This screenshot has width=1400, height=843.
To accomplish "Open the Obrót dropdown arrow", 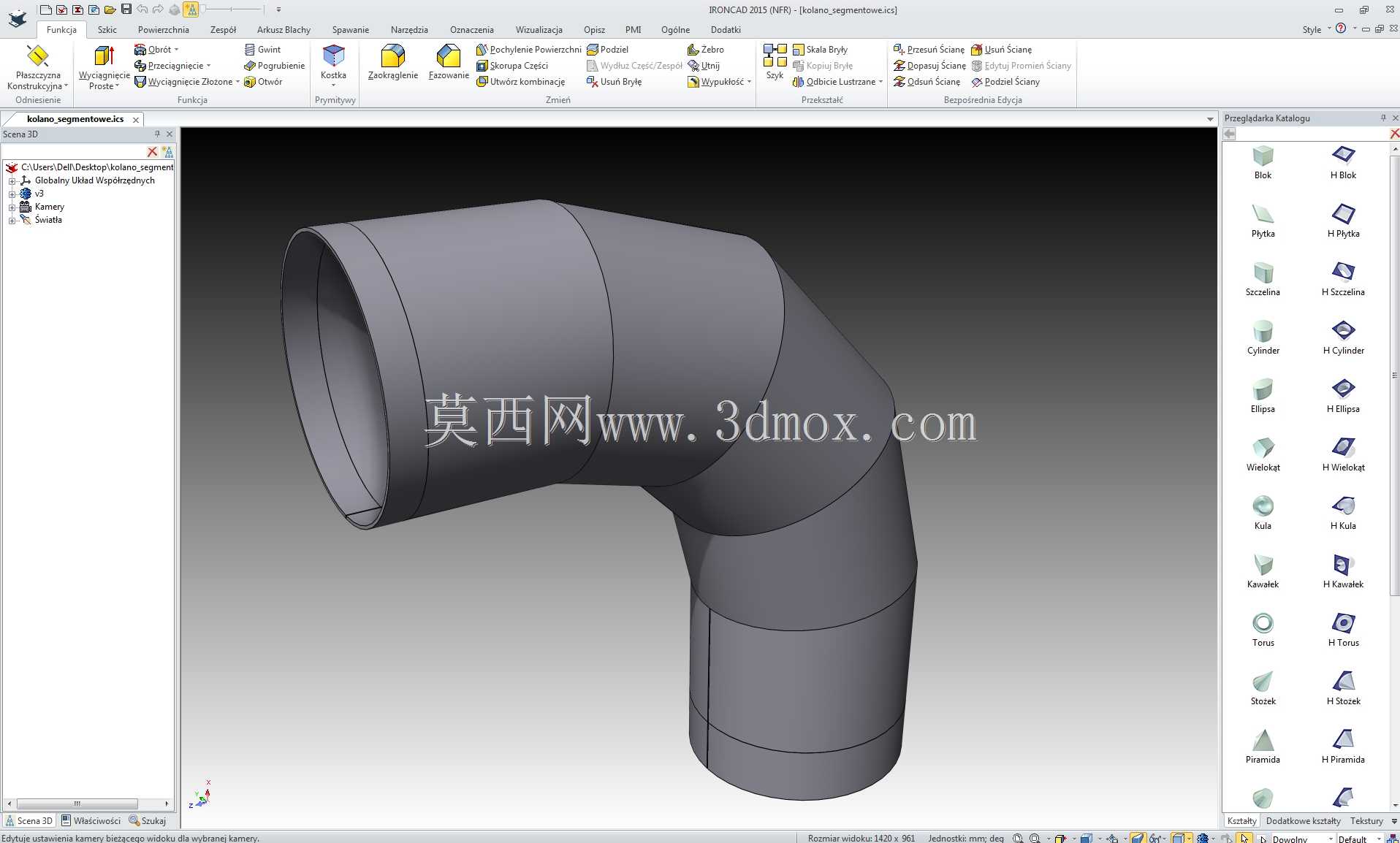I will (x=176, y=50).
